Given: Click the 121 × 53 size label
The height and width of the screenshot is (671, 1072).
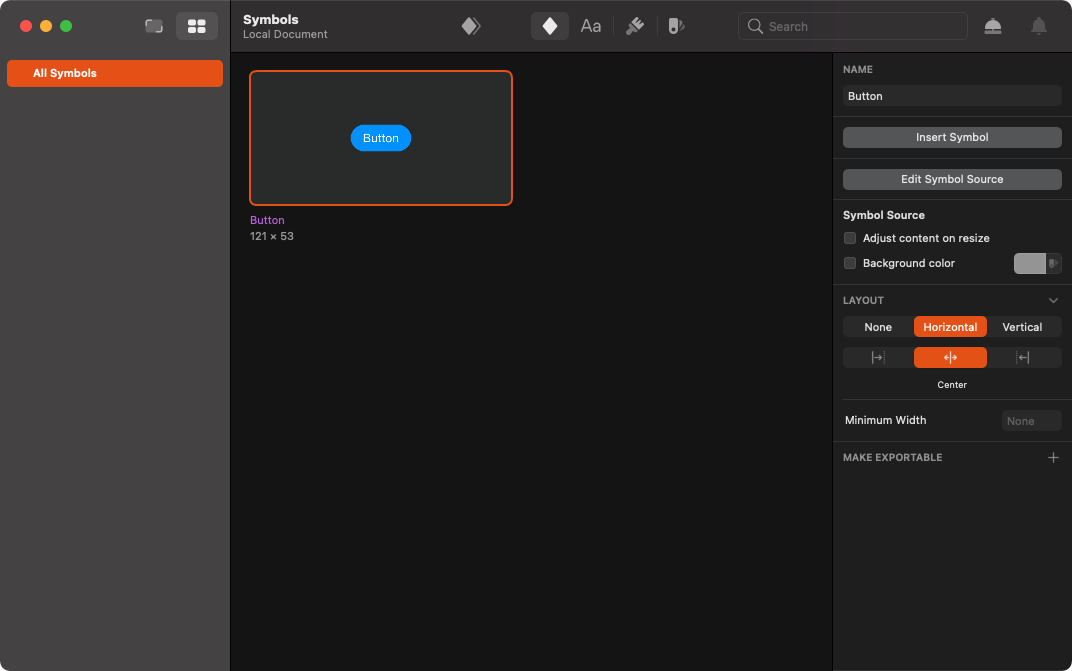Looking at the screenshot, I should tap(271, 236).
